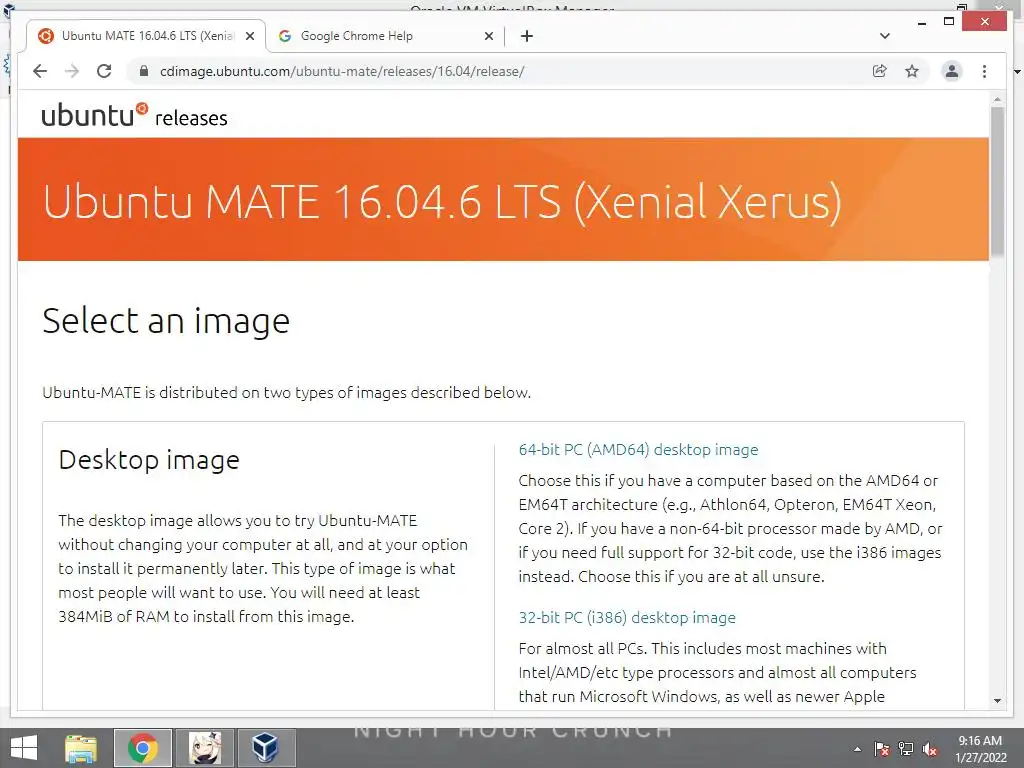Click the Ubuntu MATE 16.04.6 LTS banner title
This screenshot has height=768, width=1024.
(442, 201)
